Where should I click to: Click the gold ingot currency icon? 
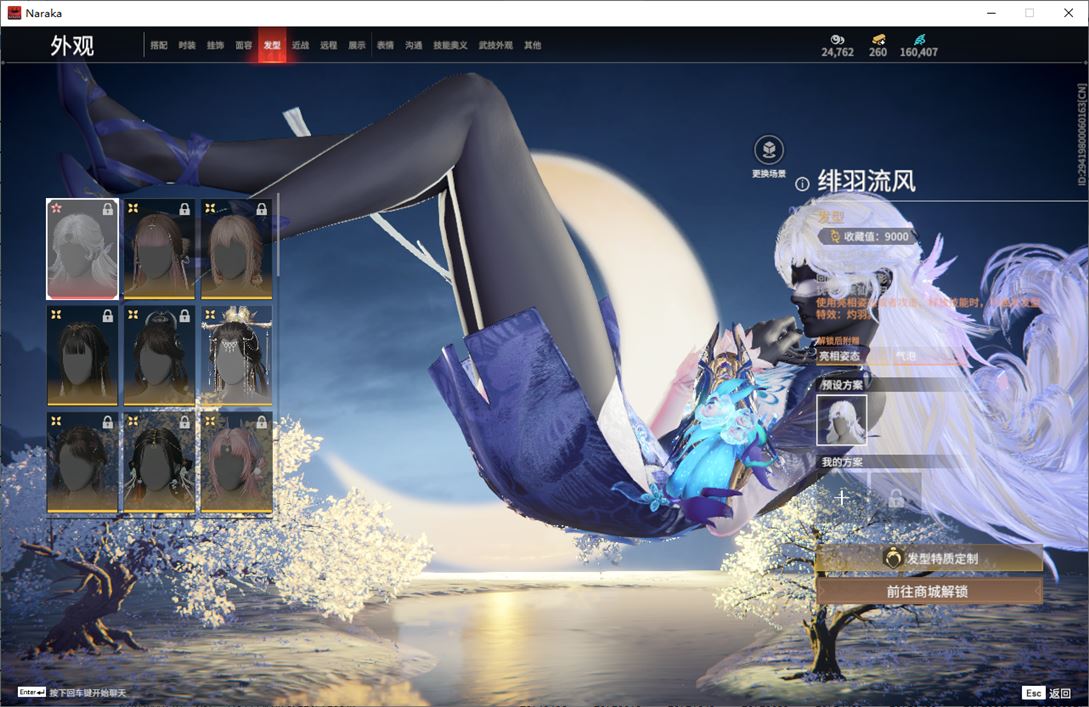[x=879, y=40]
